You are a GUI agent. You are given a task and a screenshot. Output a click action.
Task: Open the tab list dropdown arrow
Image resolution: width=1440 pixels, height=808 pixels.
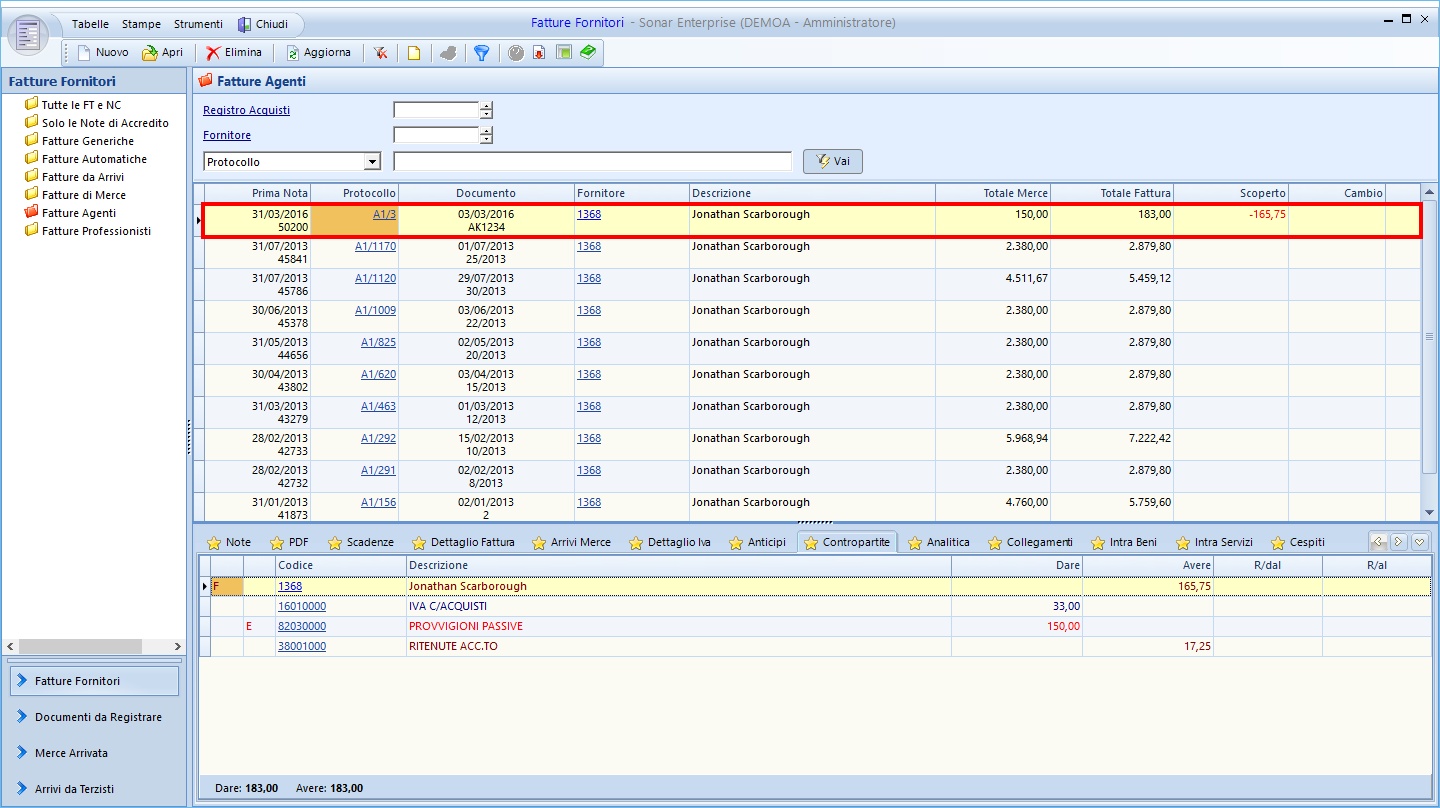(x=1419, y=542)
